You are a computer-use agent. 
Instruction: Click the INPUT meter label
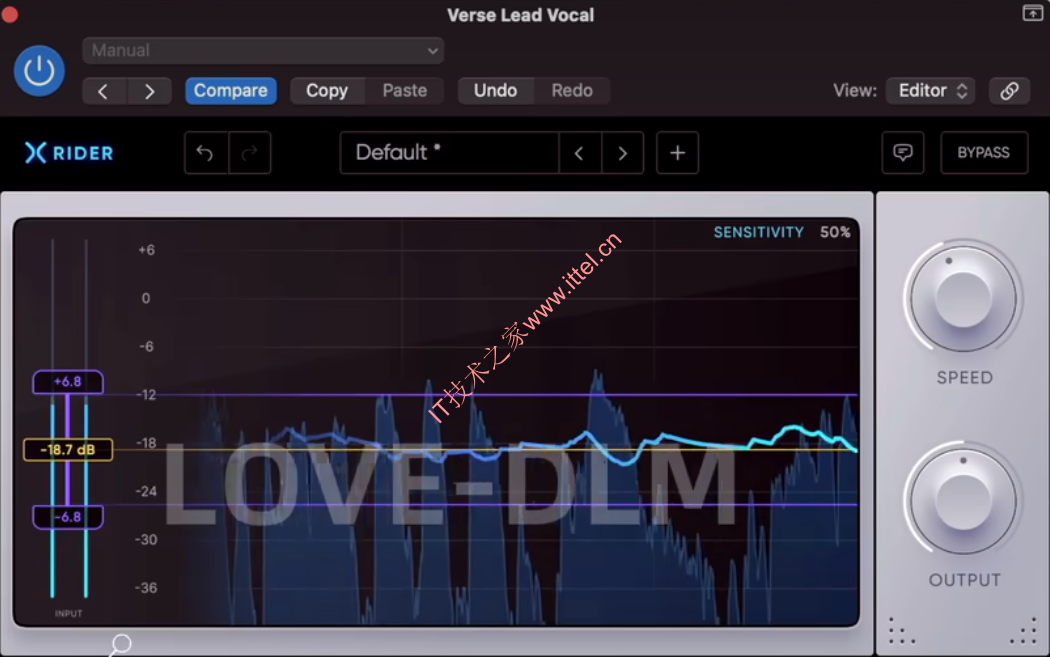click(x=68, y=613)
